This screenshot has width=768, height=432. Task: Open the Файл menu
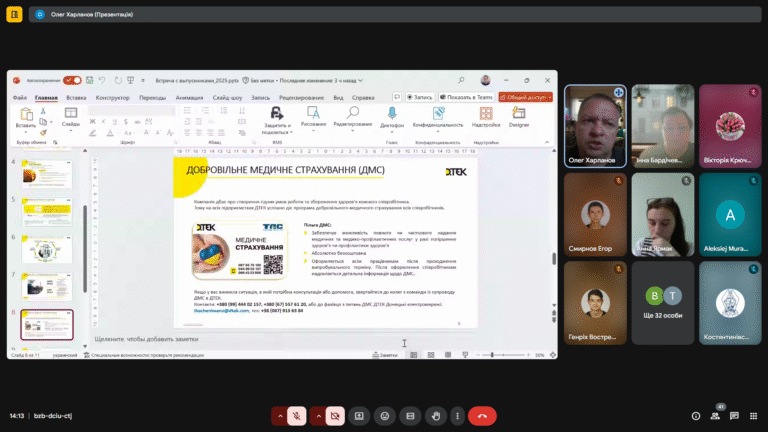point(20,97)
